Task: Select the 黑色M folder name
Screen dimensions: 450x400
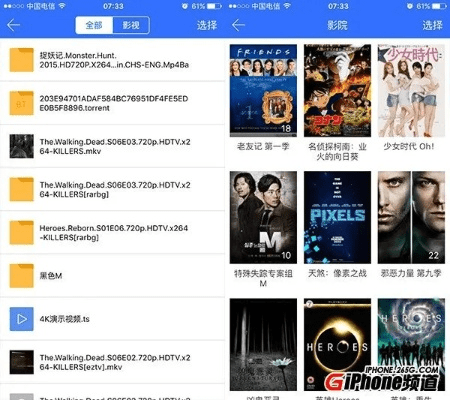Action: 51,276
